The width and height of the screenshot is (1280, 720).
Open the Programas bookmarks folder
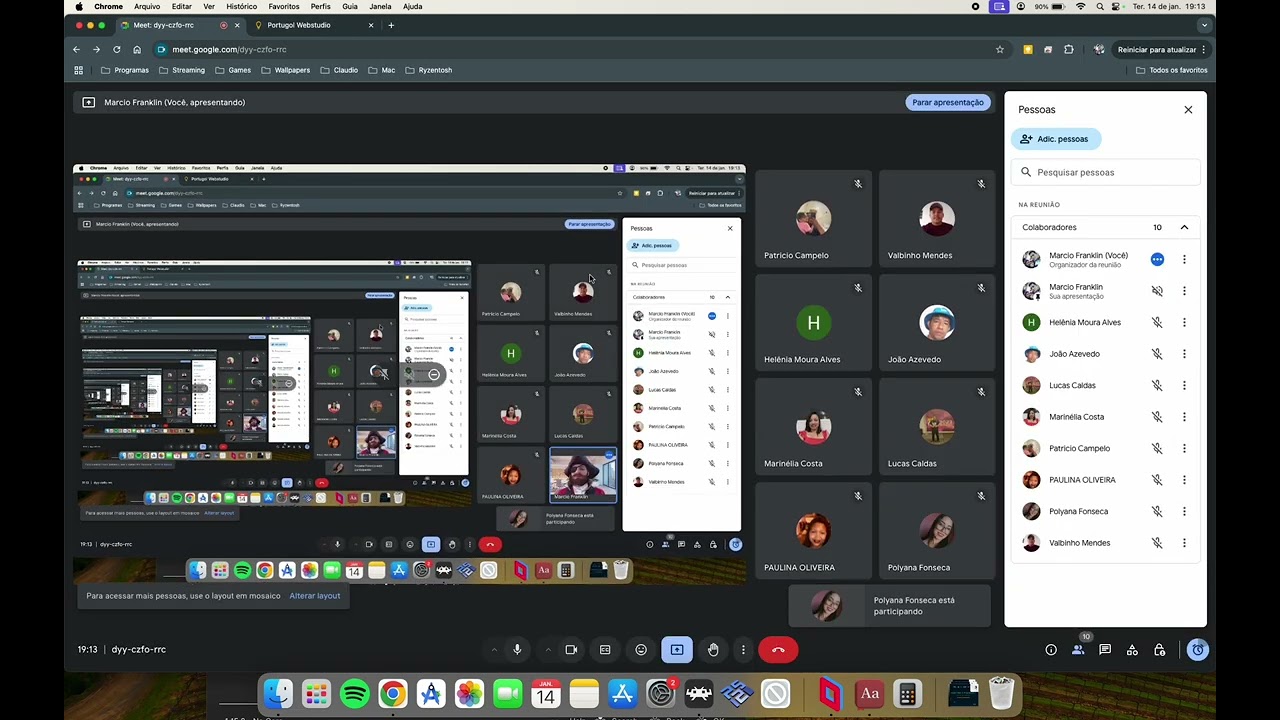pyautogui.click(x=125, y=70)
